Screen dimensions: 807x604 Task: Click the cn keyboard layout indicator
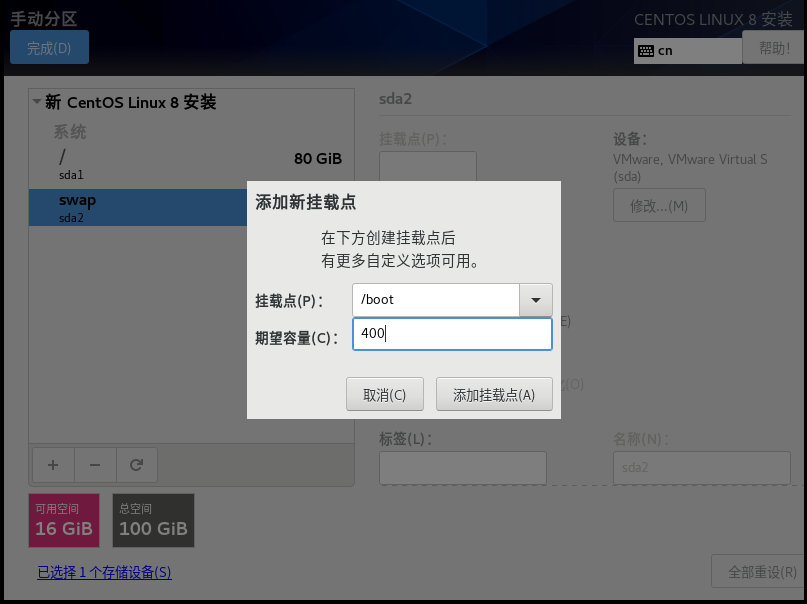pos(688,50)
